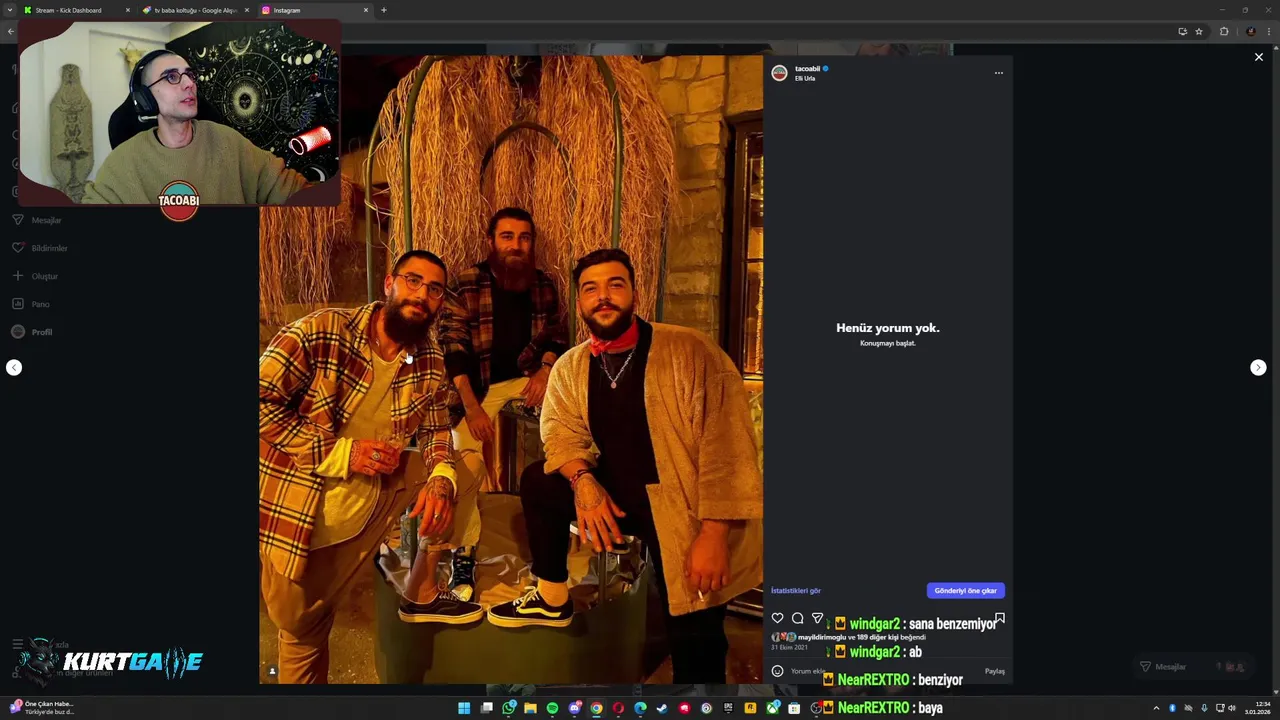Open Discord from the taskbar
Viewport: 1280px width, 720px height.
point(575,708)
